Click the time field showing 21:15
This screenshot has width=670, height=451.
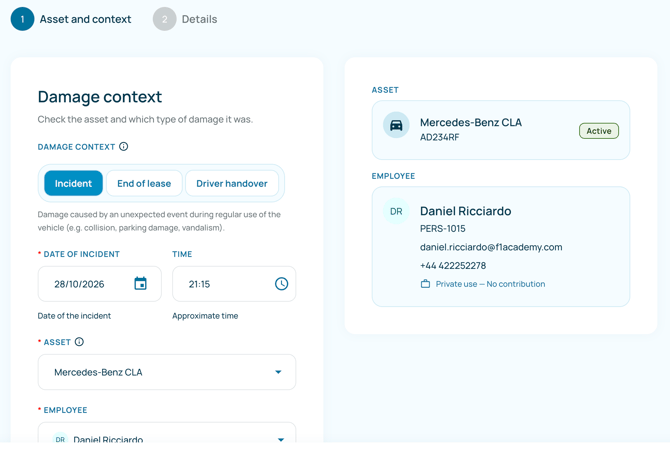[234, 284]
